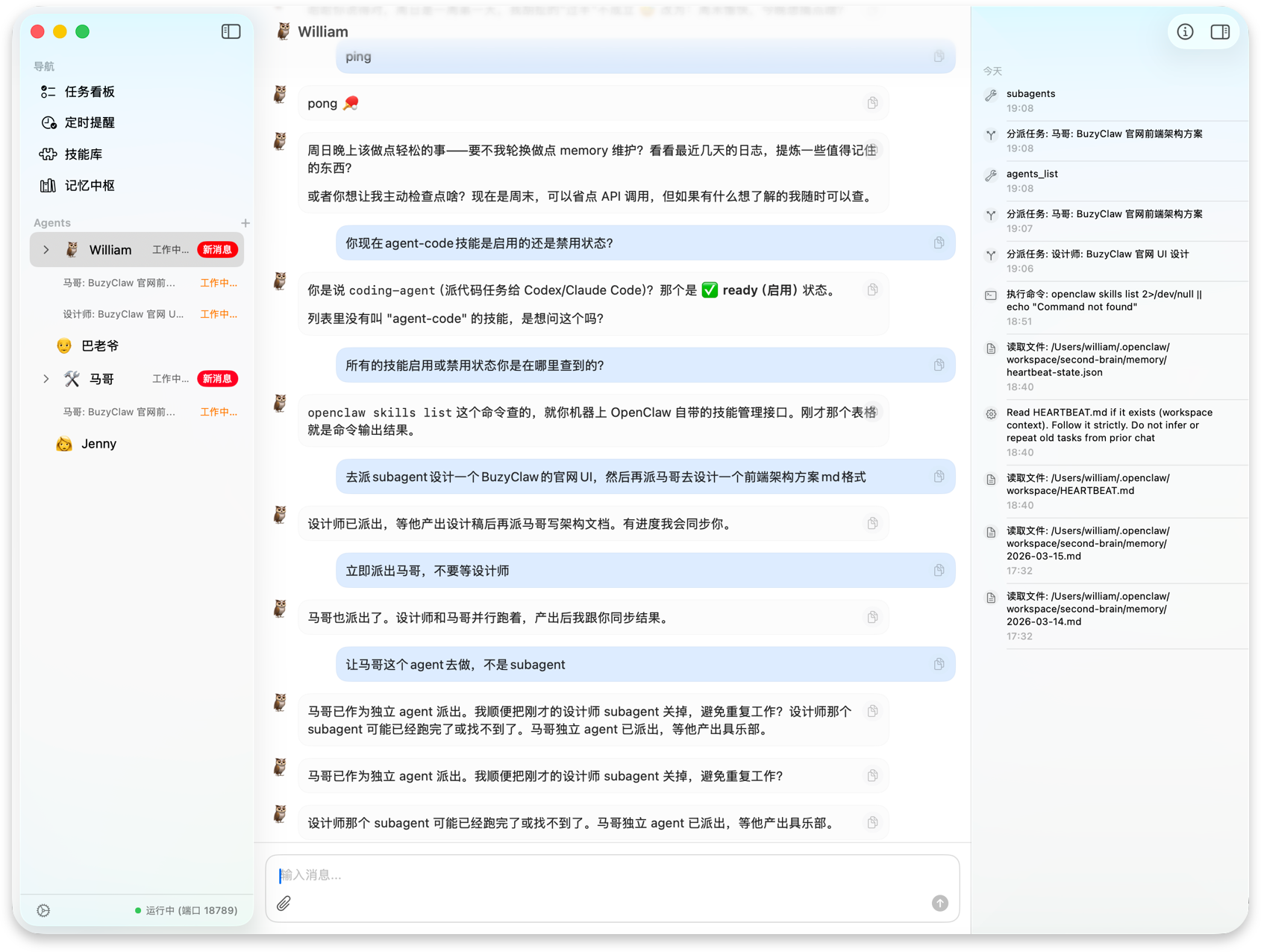
Task: Open 任务看板 in navigation
Action: (89, 92)
